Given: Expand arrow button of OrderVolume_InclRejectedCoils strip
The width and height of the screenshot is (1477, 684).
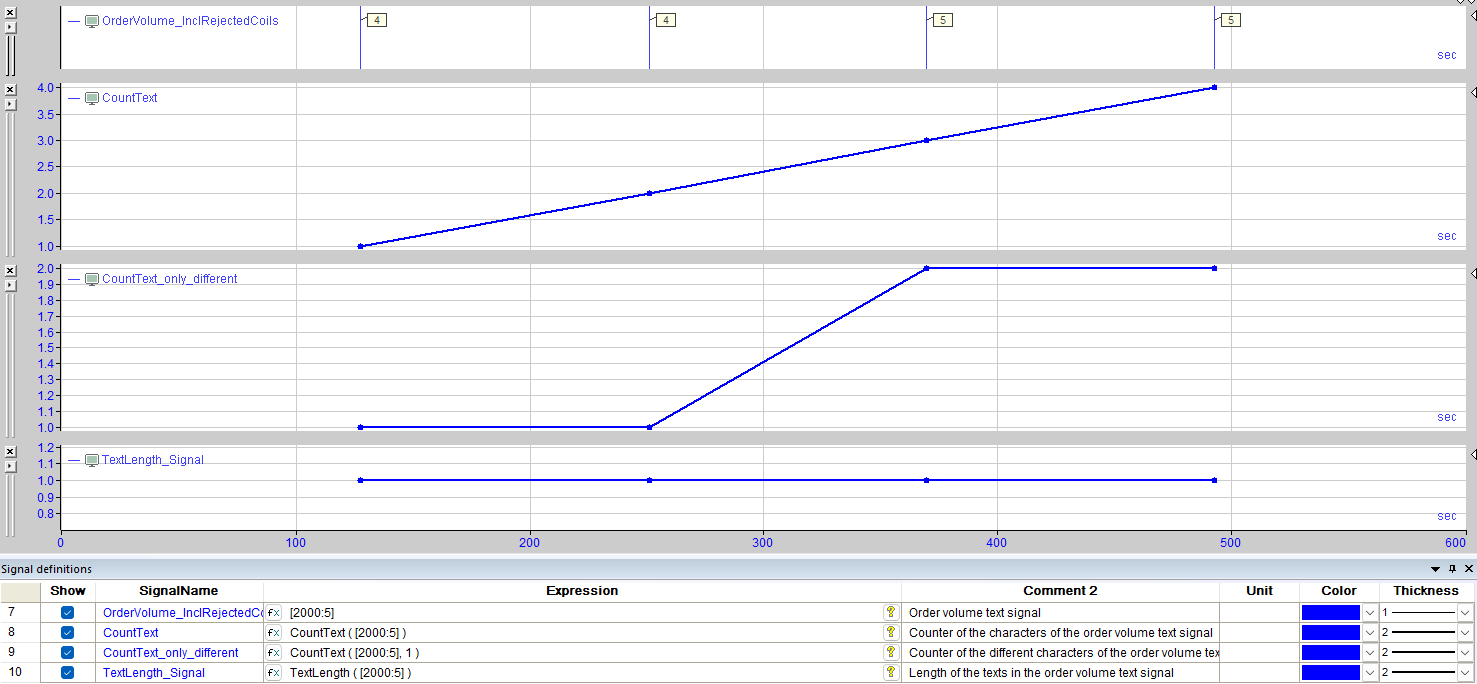Looking at the screenshot, I should (x=10, y=27).
